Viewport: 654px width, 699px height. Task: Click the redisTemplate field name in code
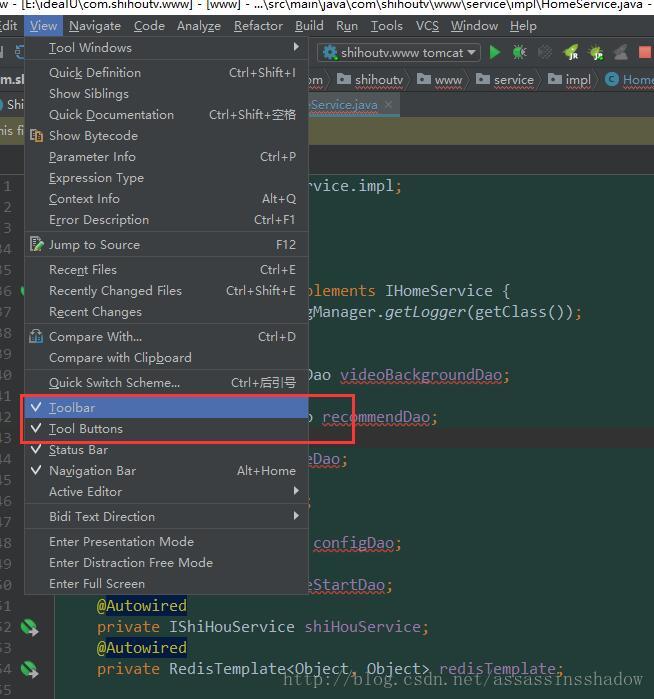tap(498, 668)
